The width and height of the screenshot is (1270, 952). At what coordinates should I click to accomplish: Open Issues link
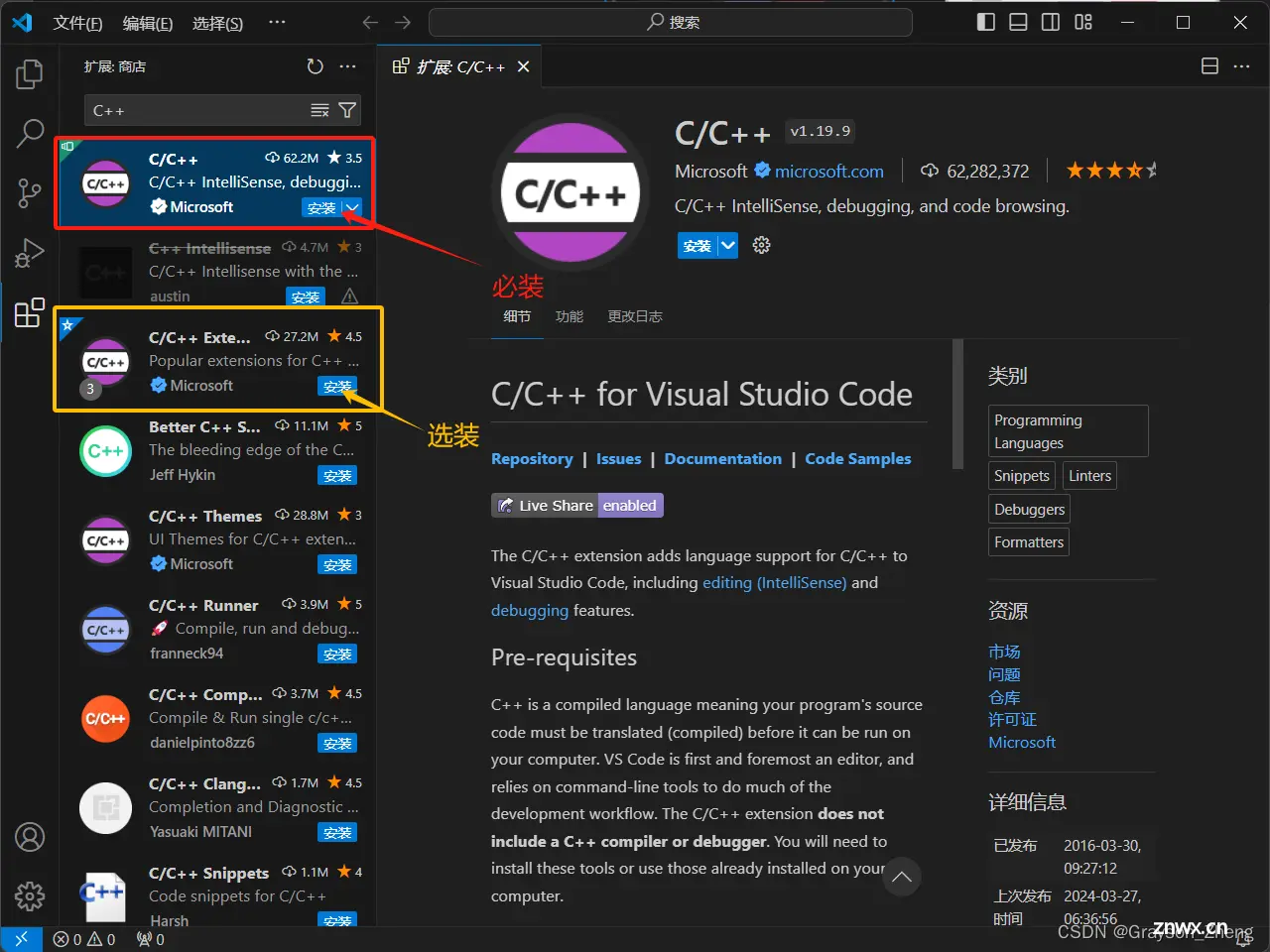(x=618, y=458)
